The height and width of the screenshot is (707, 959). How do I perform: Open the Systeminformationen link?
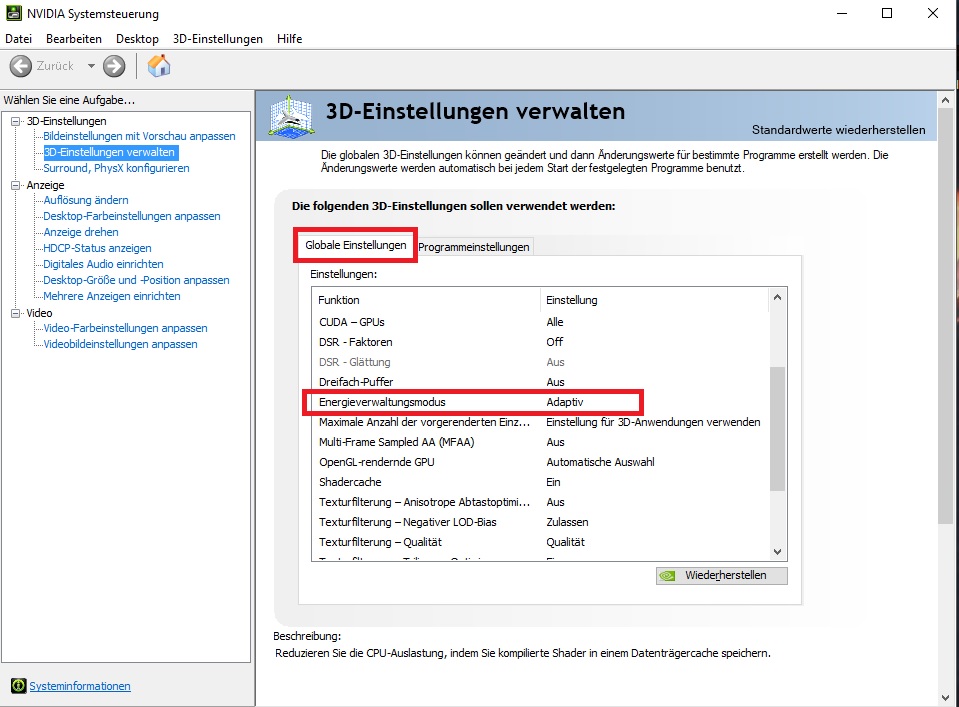pos(80,686)
